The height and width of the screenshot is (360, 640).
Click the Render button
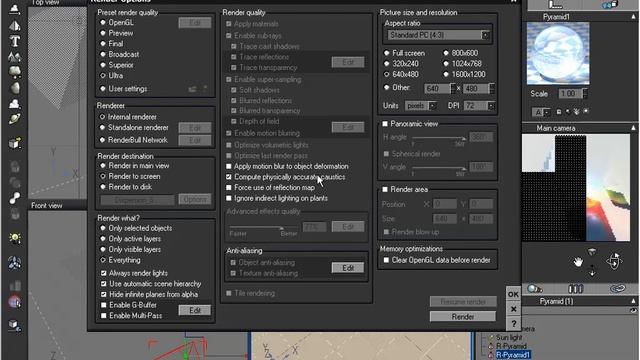click(x=463, y=317)
